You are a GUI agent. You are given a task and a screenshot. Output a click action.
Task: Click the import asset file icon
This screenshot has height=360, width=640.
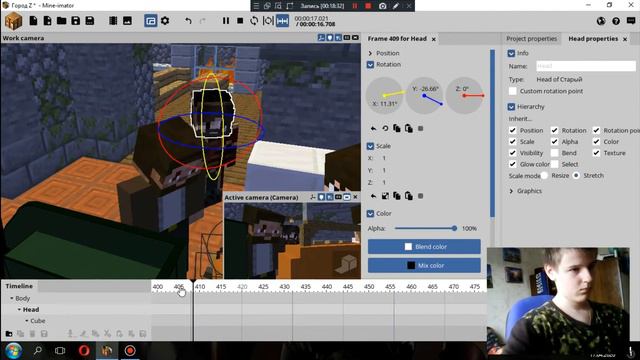47,20
